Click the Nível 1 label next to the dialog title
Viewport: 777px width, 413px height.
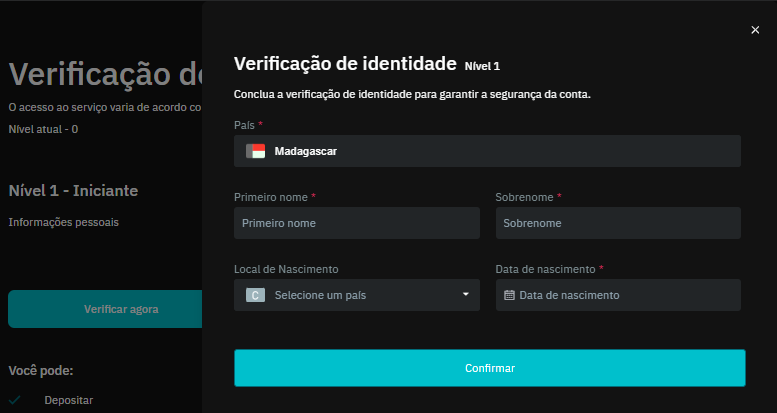point(482,66)
